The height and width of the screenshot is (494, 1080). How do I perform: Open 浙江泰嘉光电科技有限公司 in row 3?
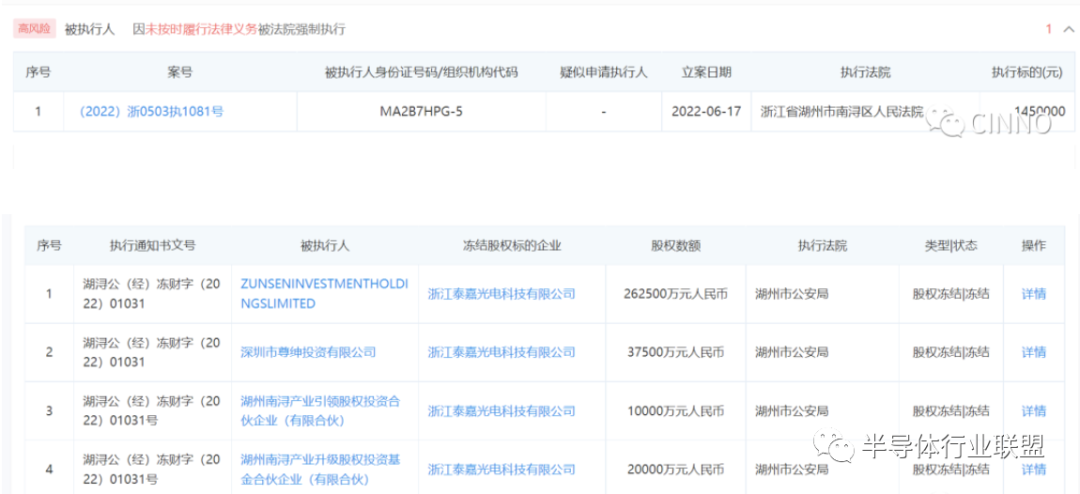coord(501,411)
